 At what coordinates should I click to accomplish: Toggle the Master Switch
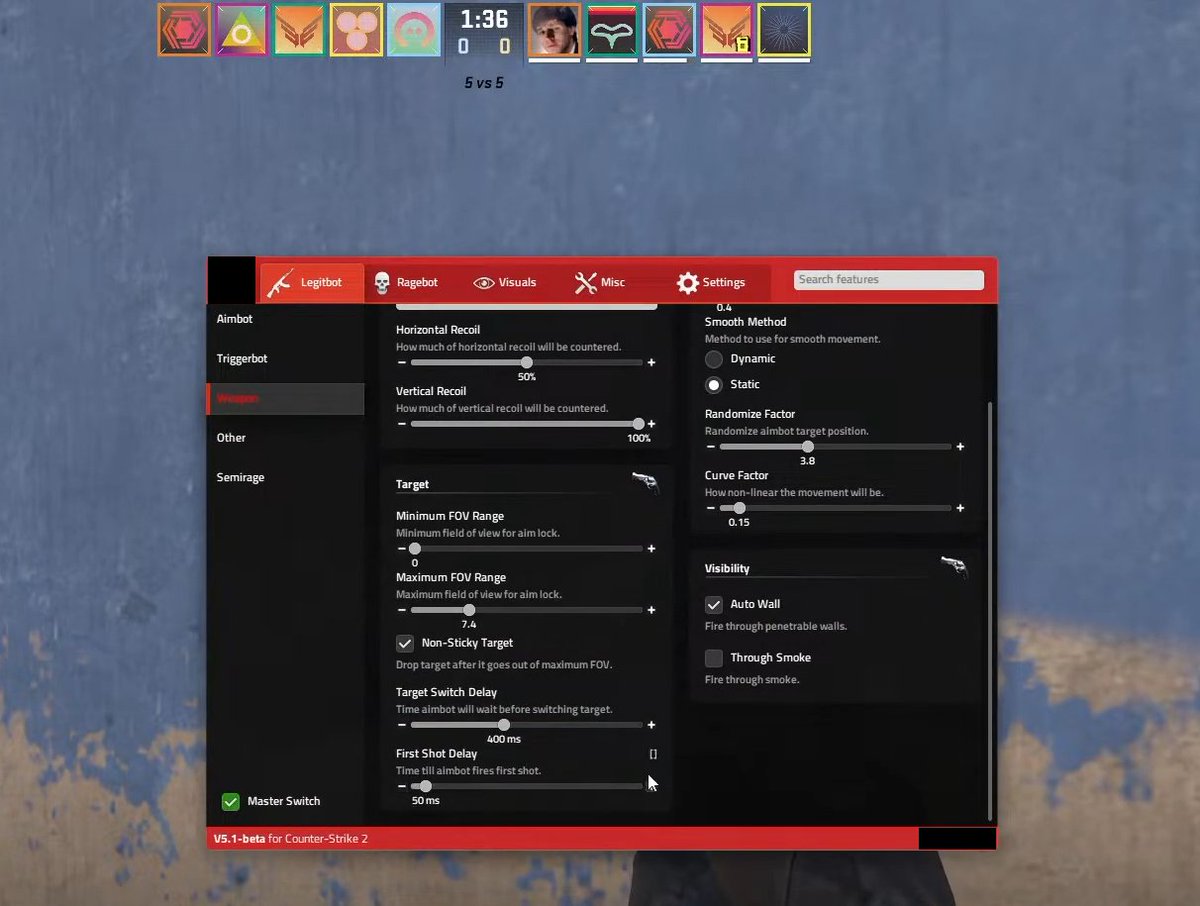[231, 801]
